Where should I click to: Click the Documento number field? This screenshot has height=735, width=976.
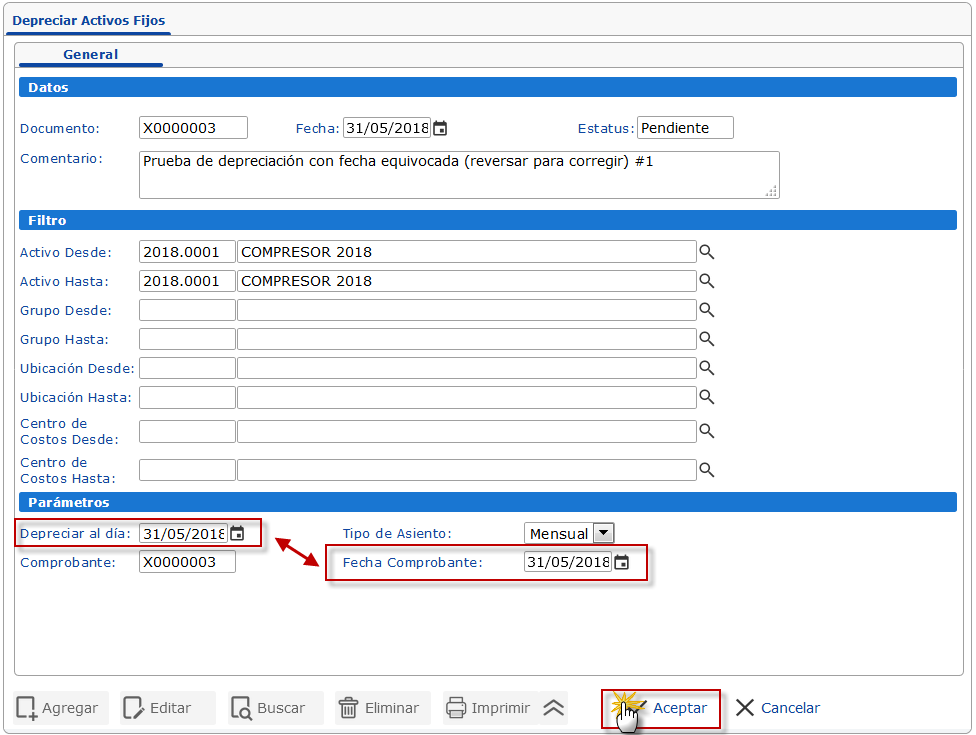pos(193,128)
